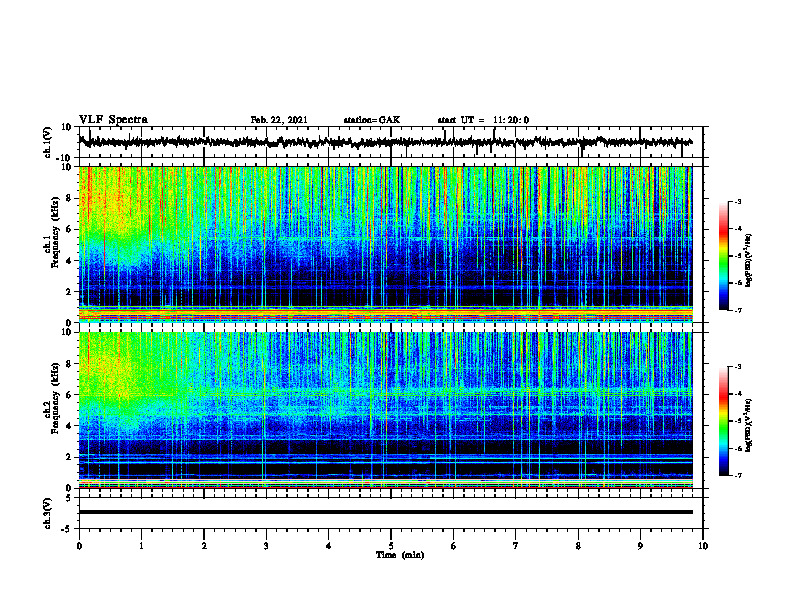The width and height of the screenshot is (792, 612).
Task: Click the ch.2 "Frequency (kHz)" axis label
Action: coord(55,396)
